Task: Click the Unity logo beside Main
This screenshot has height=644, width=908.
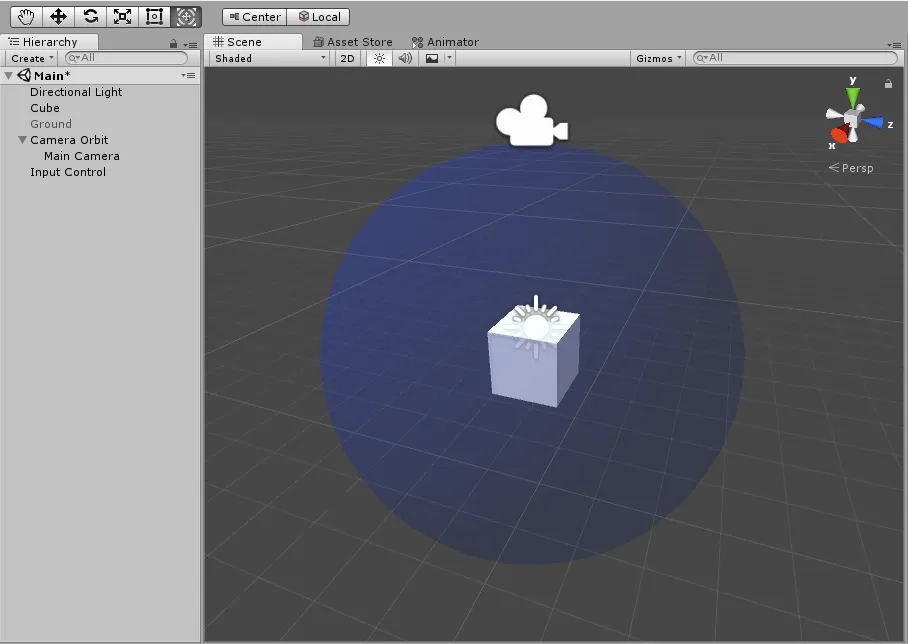Action: [x=24, y=75]
